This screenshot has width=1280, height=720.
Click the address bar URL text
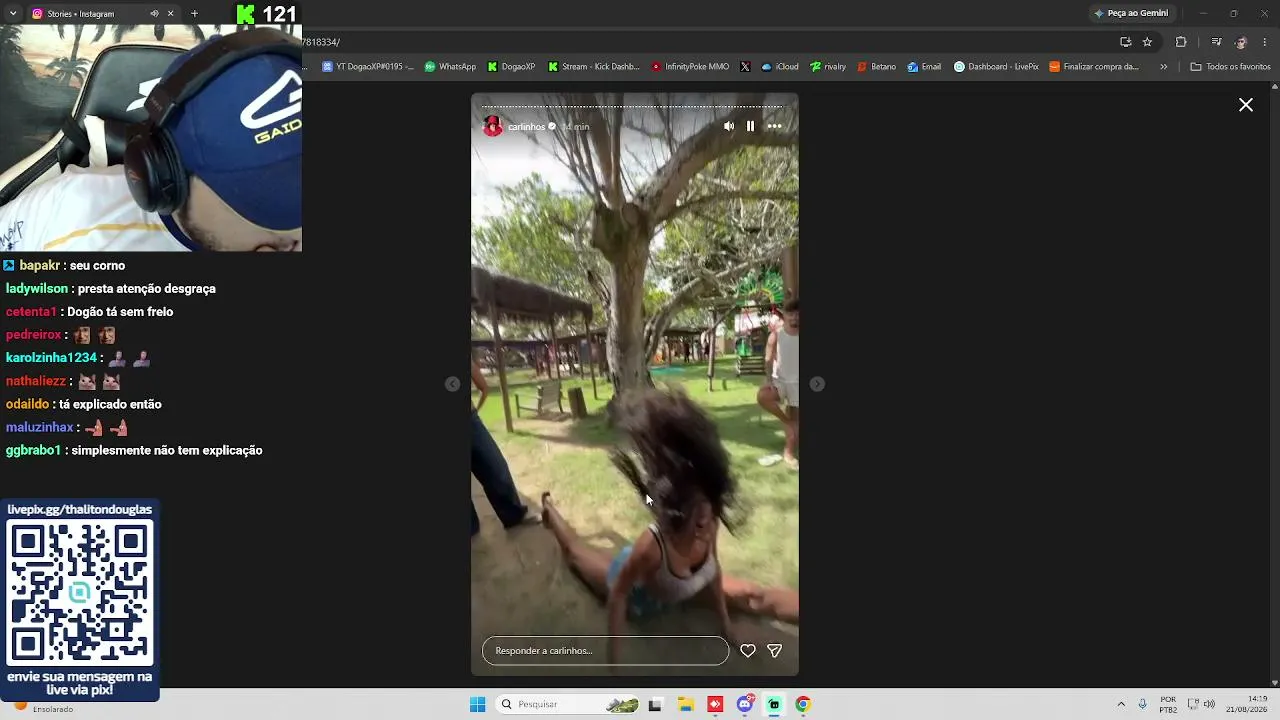(321, 42)
